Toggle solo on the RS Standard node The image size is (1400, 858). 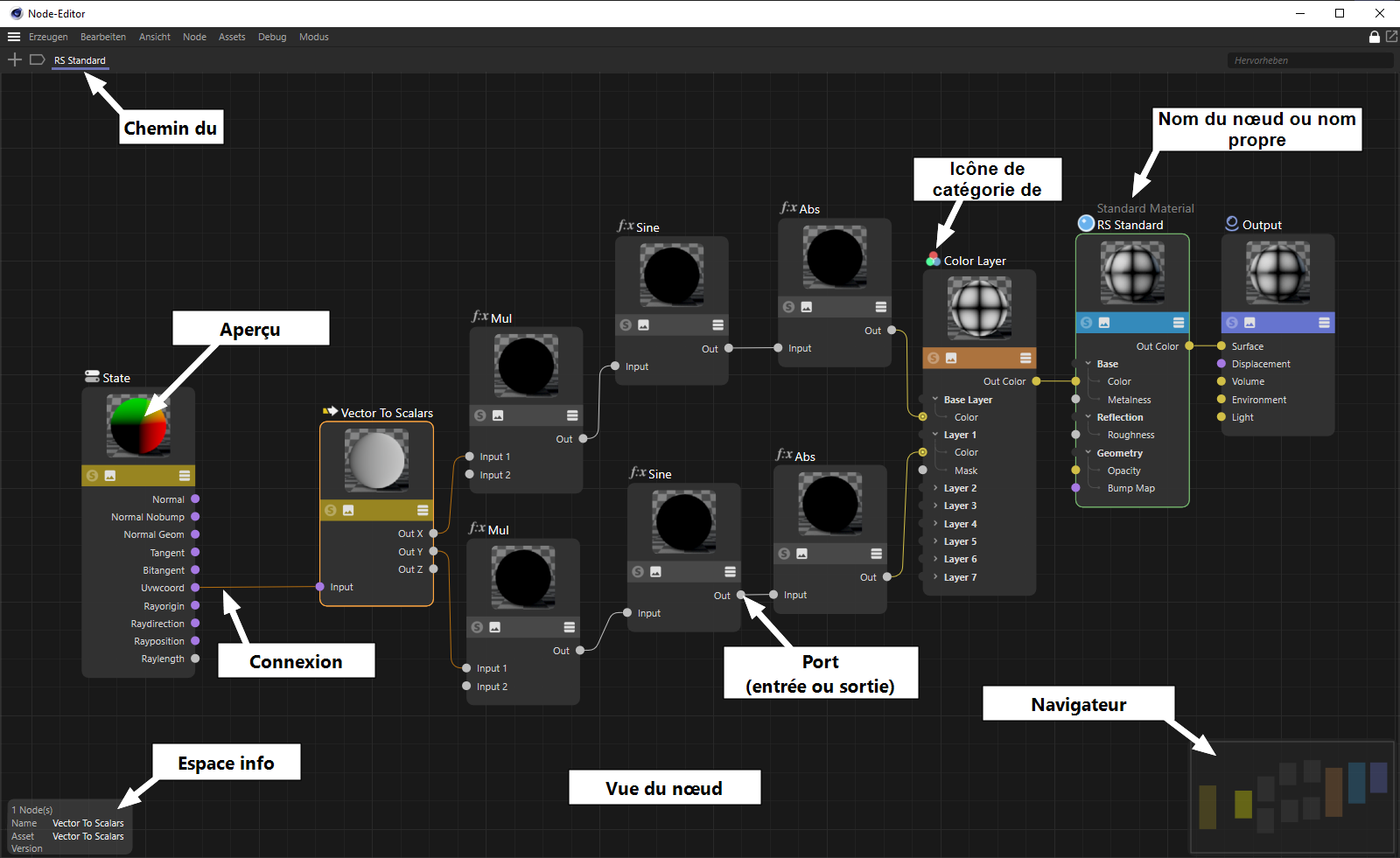pos(1087,323)
